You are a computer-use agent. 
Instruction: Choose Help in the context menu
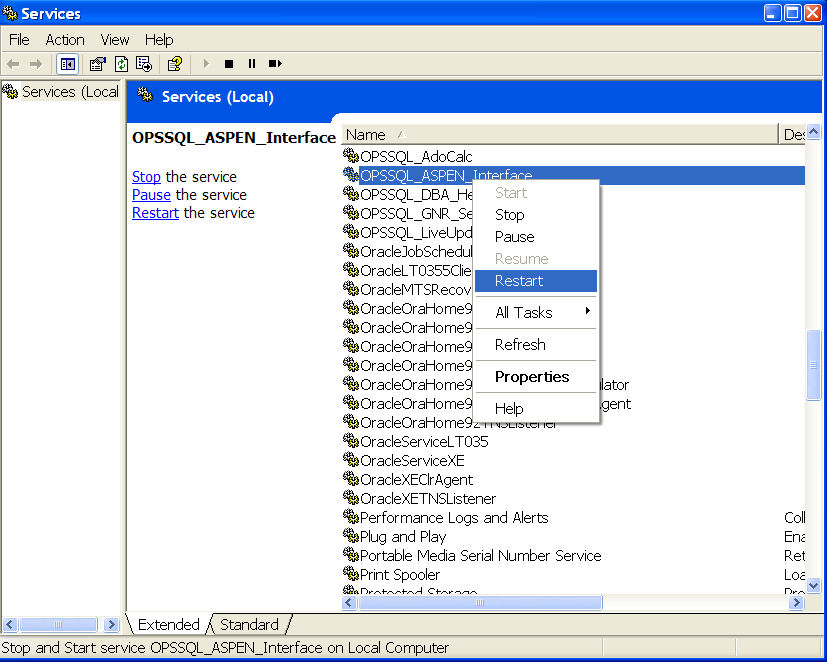coord(536,408)
